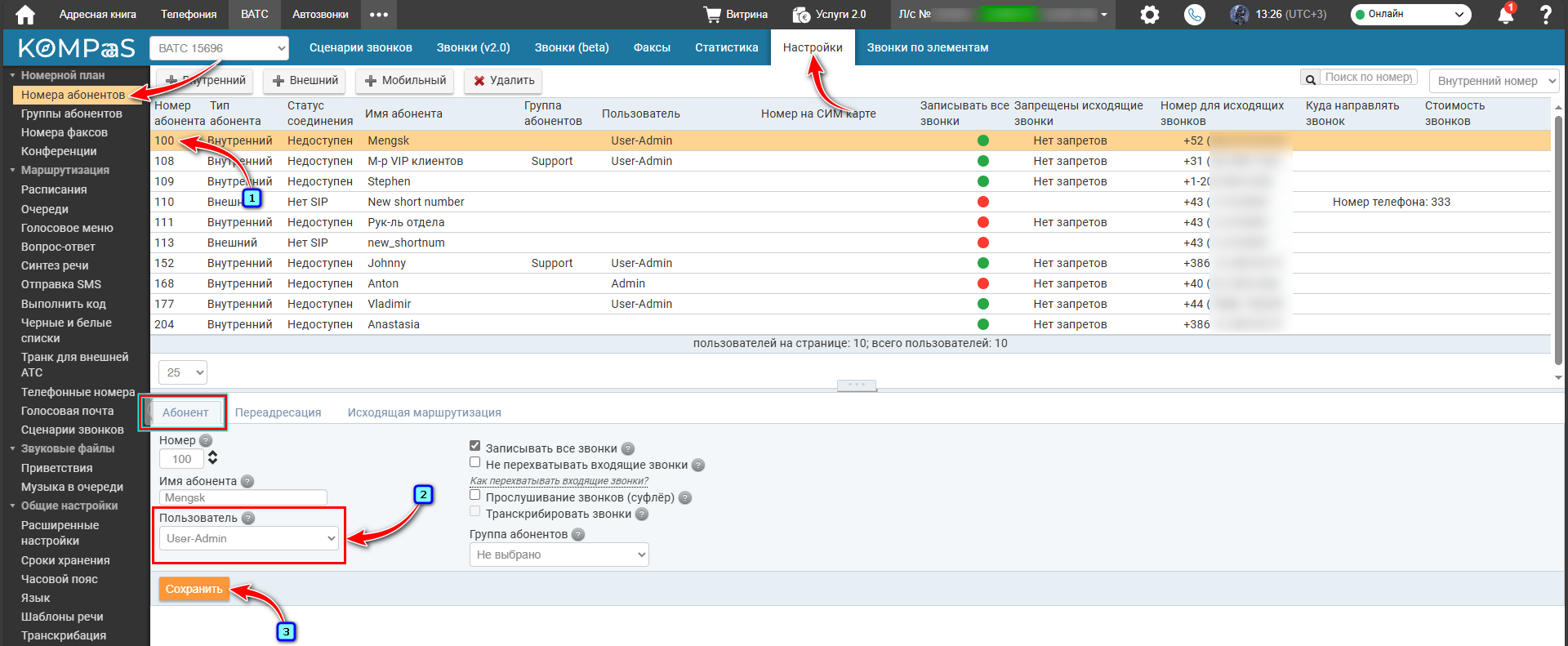Select subscriber row 152 Johnny
The image size is (1568, 646).
coord(850,263)
